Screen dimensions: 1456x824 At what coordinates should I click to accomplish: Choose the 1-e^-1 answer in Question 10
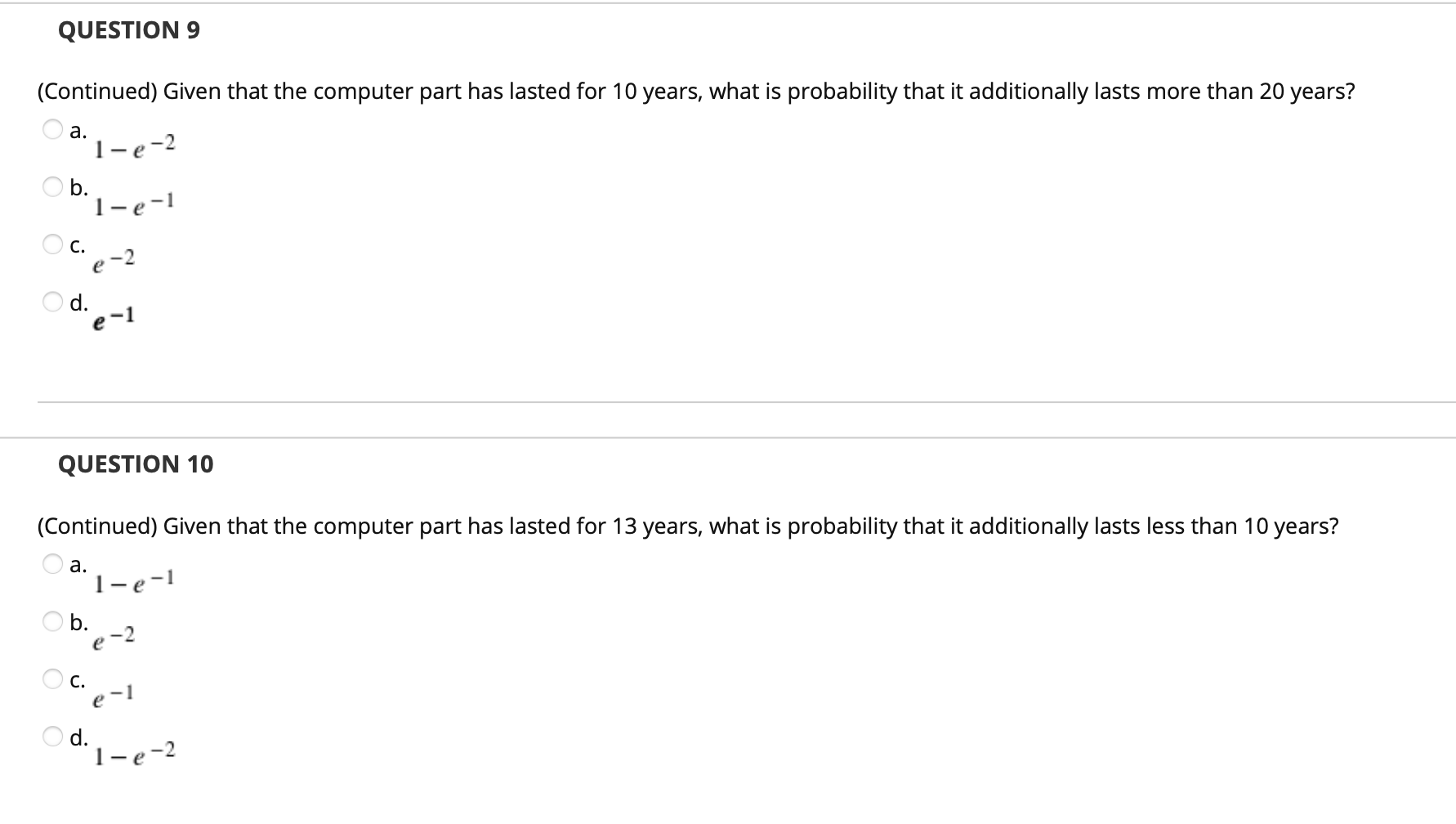52,564
